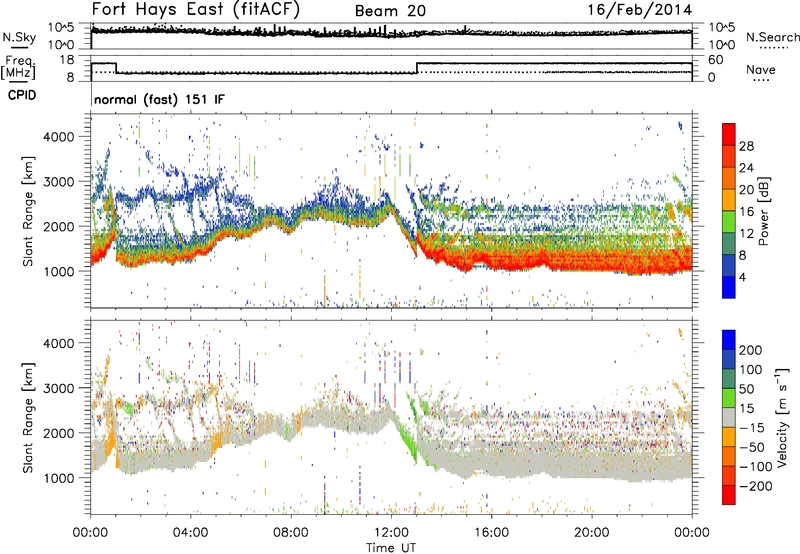The image size is (800, 554).
Task: Click the "12" value on the power colorbar
Action: [746, 234]
